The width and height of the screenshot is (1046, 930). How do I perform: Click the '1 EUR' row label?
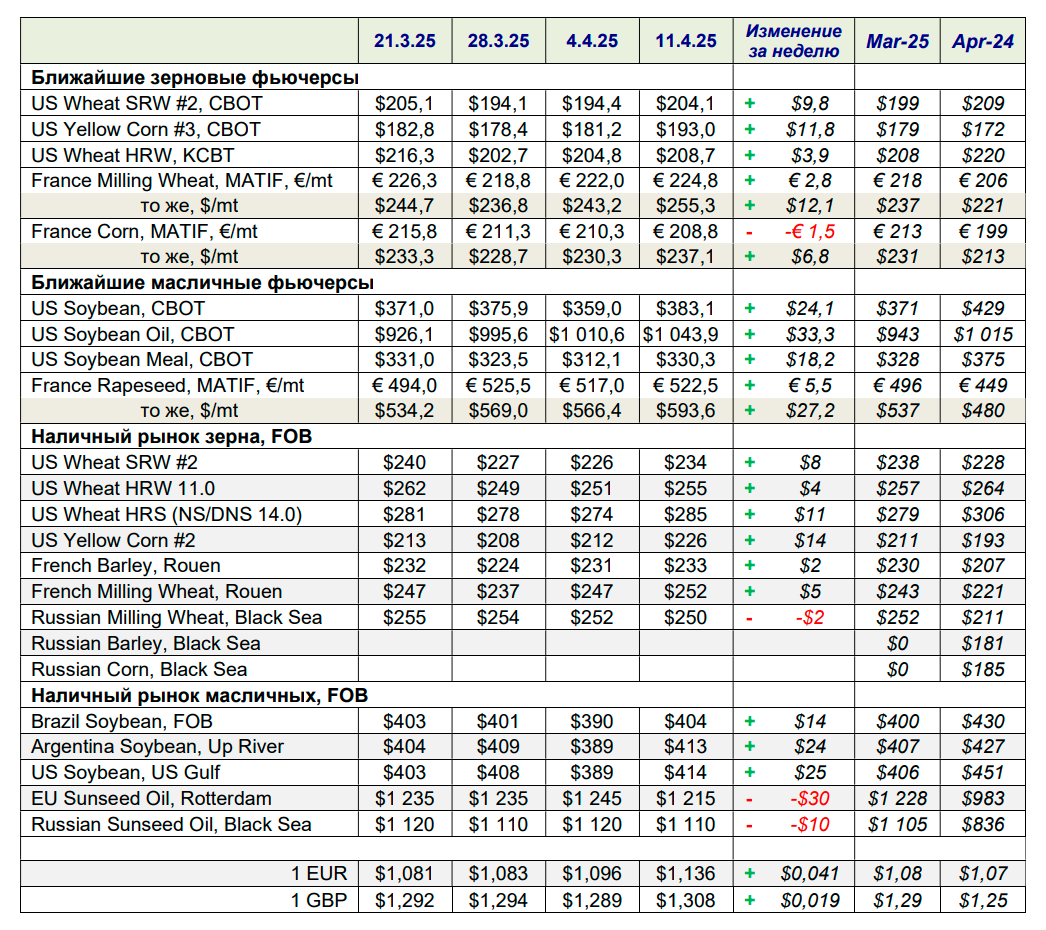point(319,874)
